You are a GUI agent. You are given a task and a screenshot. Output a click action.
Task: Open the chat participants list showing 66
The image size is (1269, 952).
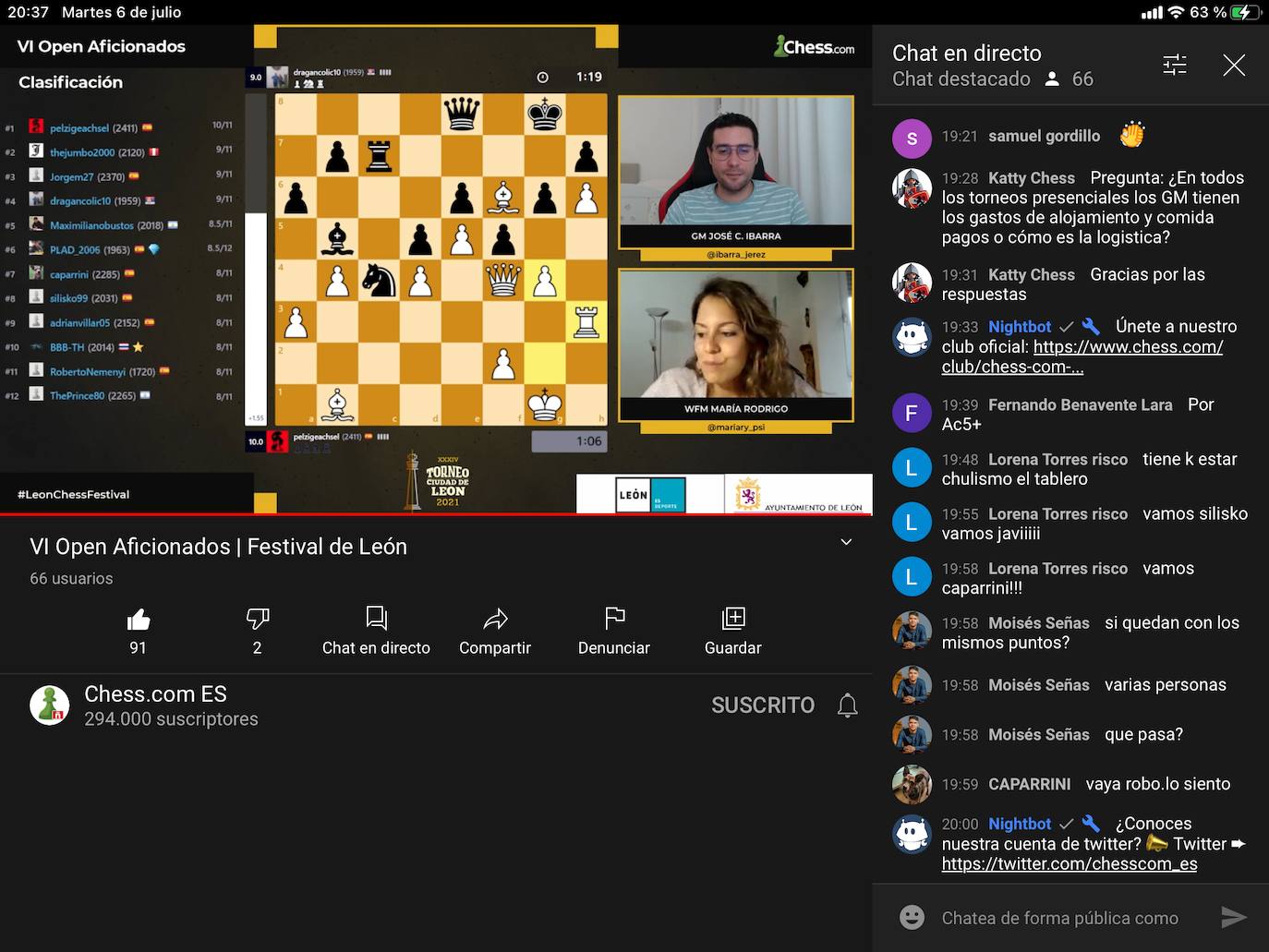coord(1071,79)
